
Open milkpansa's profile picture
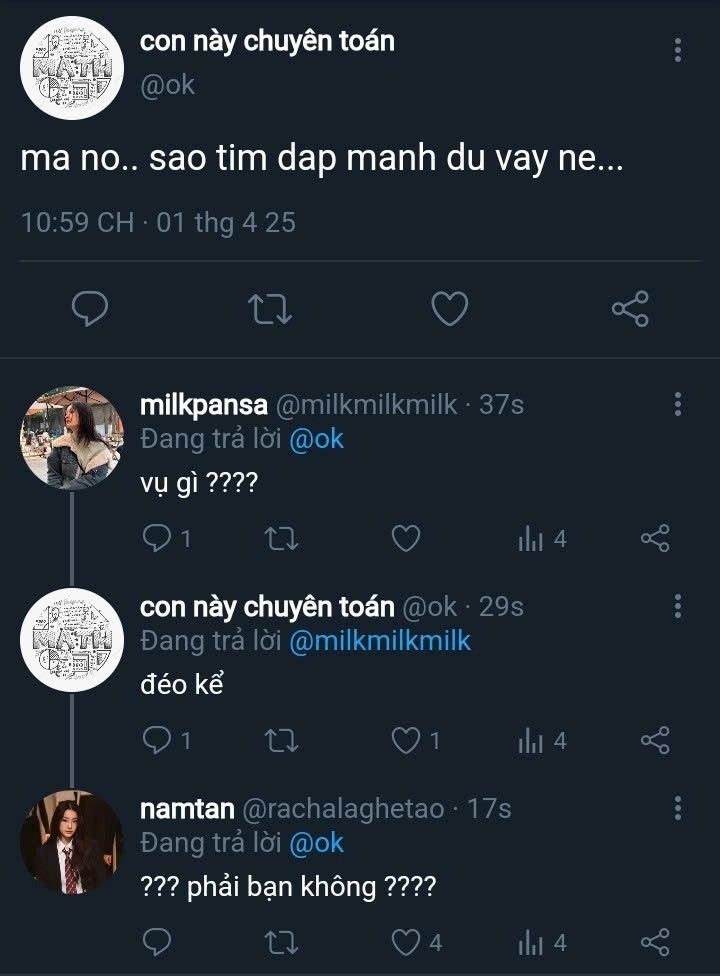click(x=71, y=438)
